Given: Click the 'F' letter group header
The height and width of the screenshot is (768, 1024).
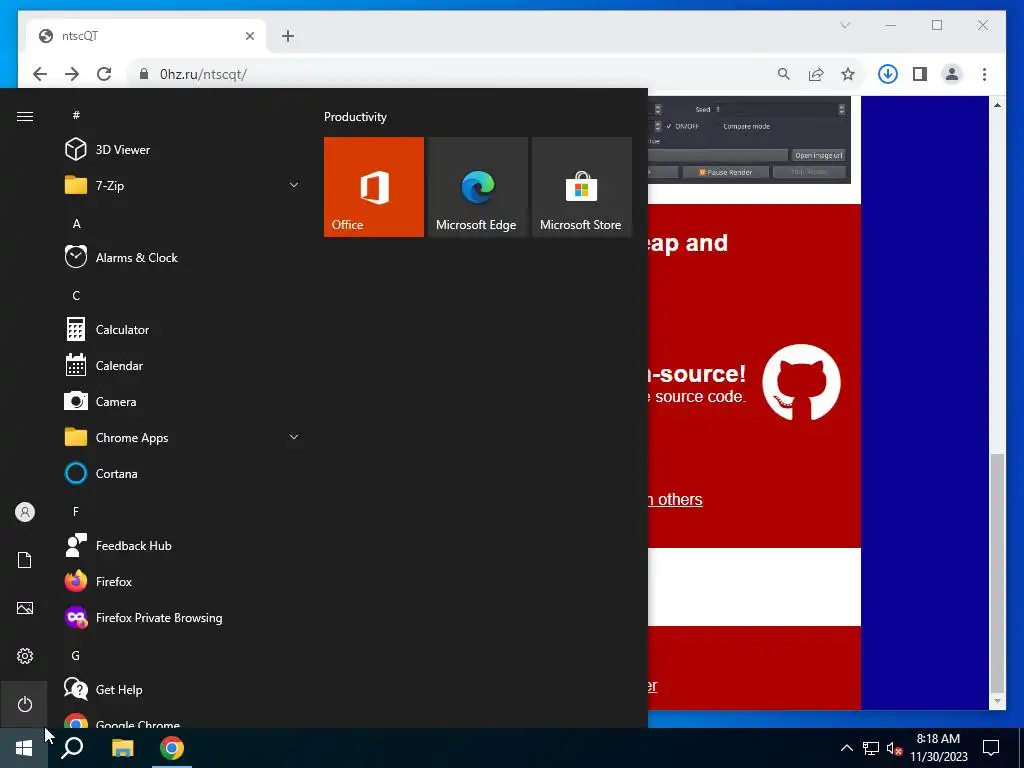Looking at the screenshot, I should [x=76, y=511].
